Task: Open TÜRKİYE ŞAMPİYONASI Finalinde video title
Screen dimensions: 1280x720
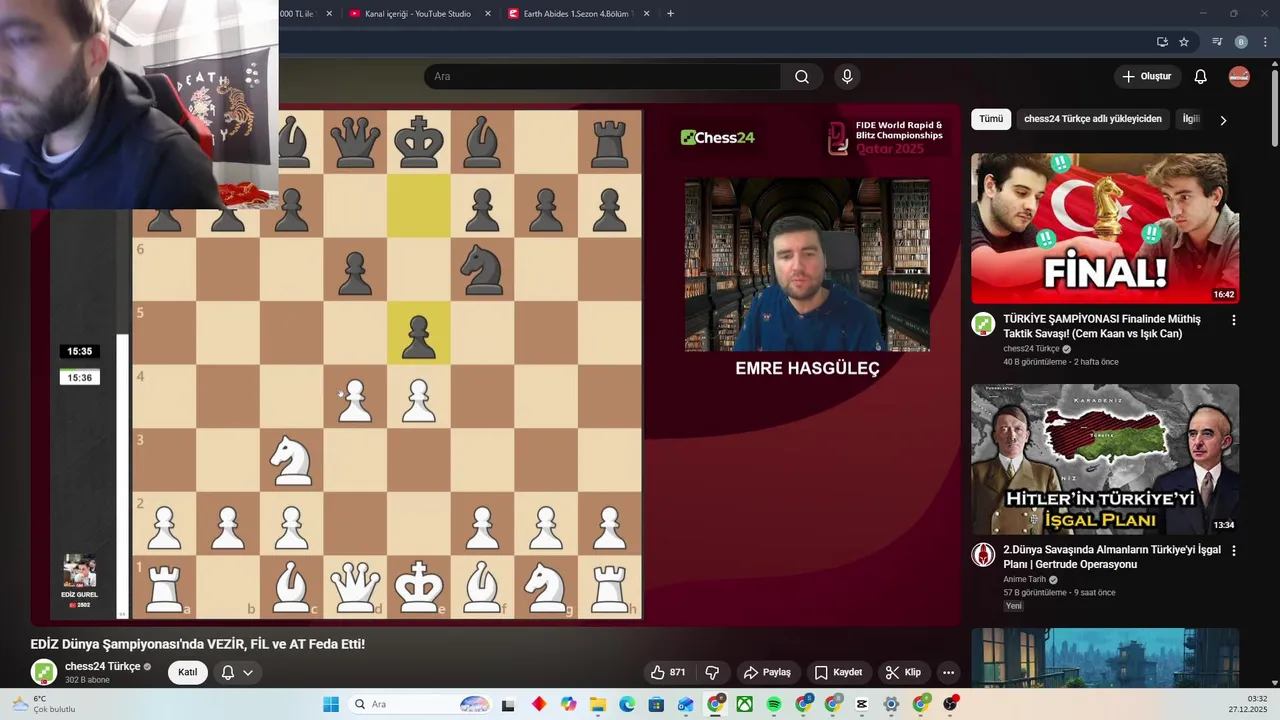Action: (x=1102, y=326)
